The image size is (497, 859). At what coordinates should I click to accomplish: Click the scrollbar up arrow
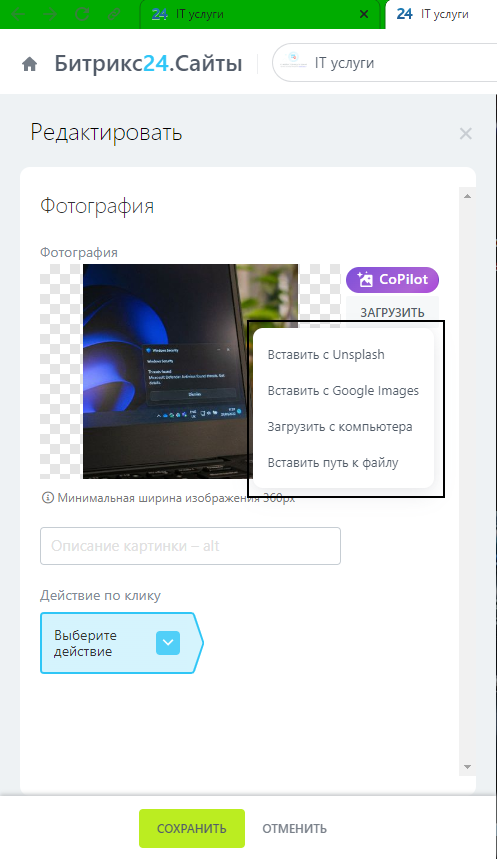coord(467,196)
